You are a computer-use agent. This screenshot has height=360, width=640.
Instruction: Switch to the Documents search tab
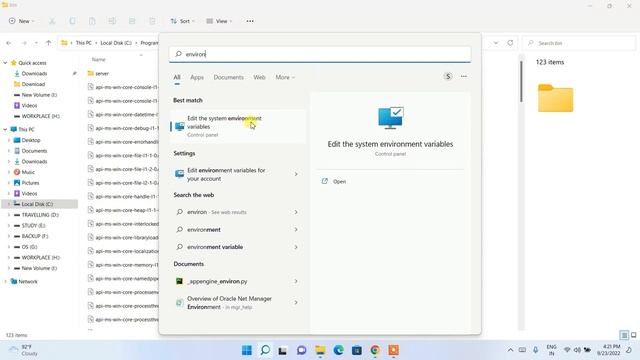pyautogui.click(x=229, y=77)
